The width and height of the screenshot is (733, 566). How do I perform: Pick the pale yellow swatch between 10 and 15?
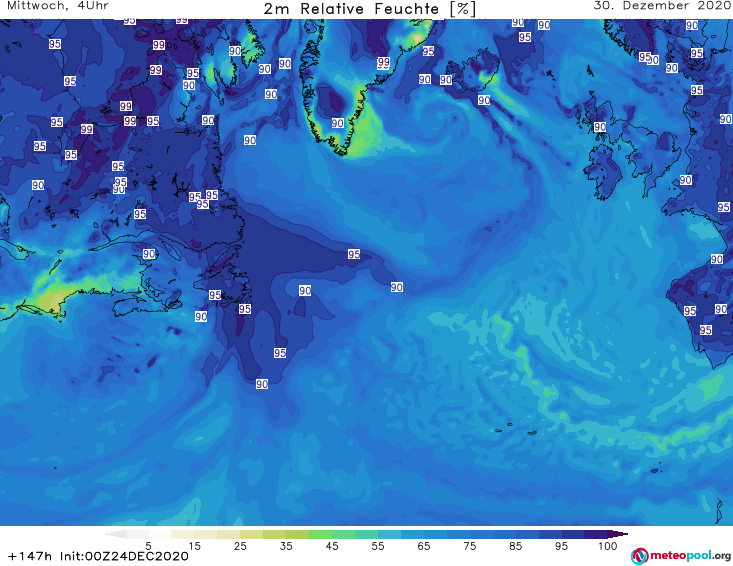(182, 534)
